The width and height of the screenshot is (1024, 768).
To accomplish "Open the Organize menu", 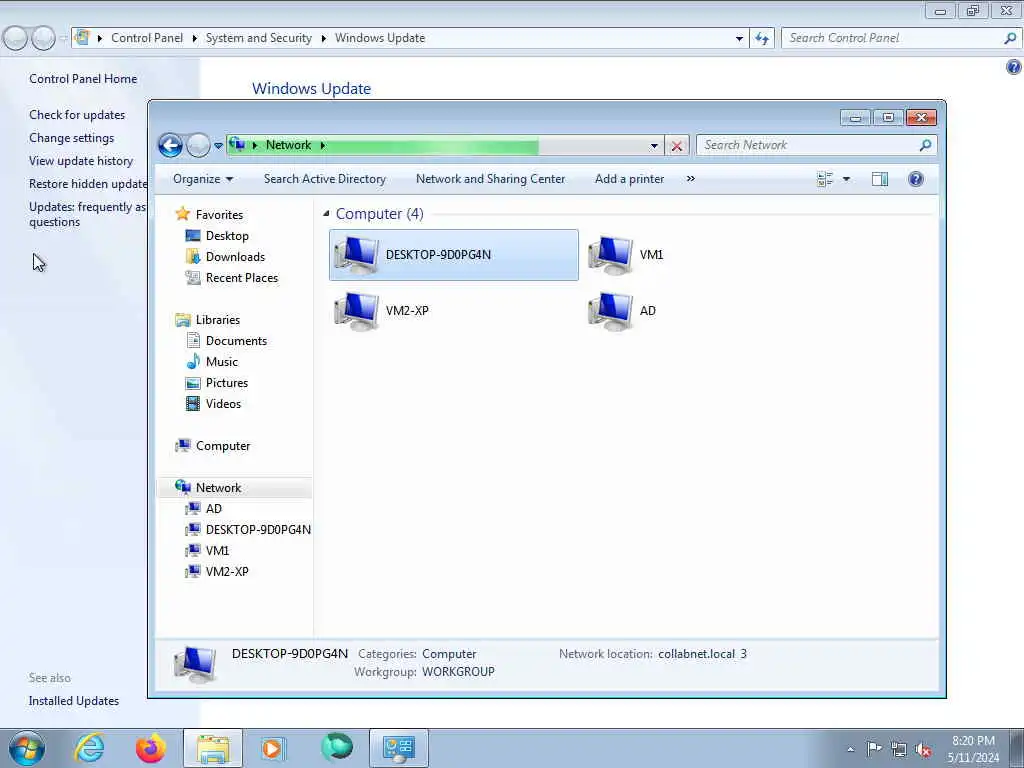I will pos(202,179).
